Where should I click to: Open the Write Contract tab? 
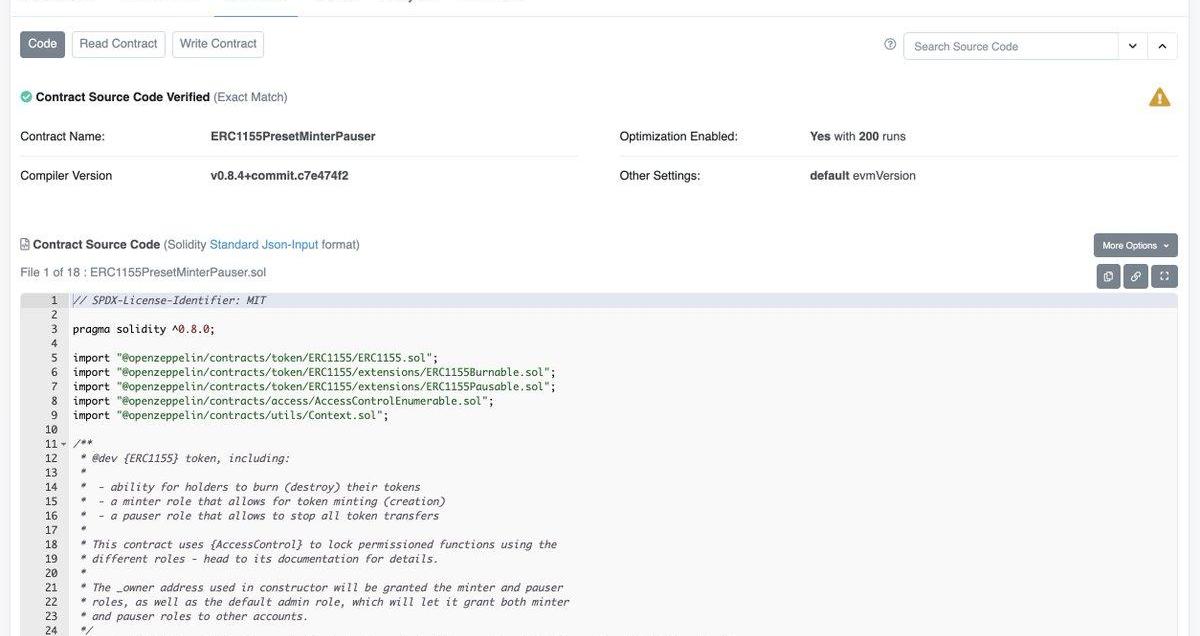pos(218,44)
